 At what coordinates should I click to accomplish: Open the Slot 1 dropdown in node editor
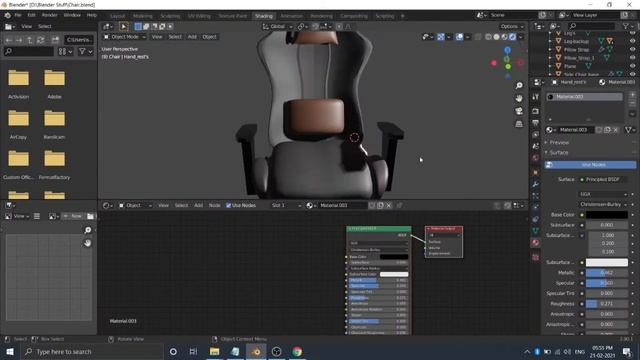point(287,205)
